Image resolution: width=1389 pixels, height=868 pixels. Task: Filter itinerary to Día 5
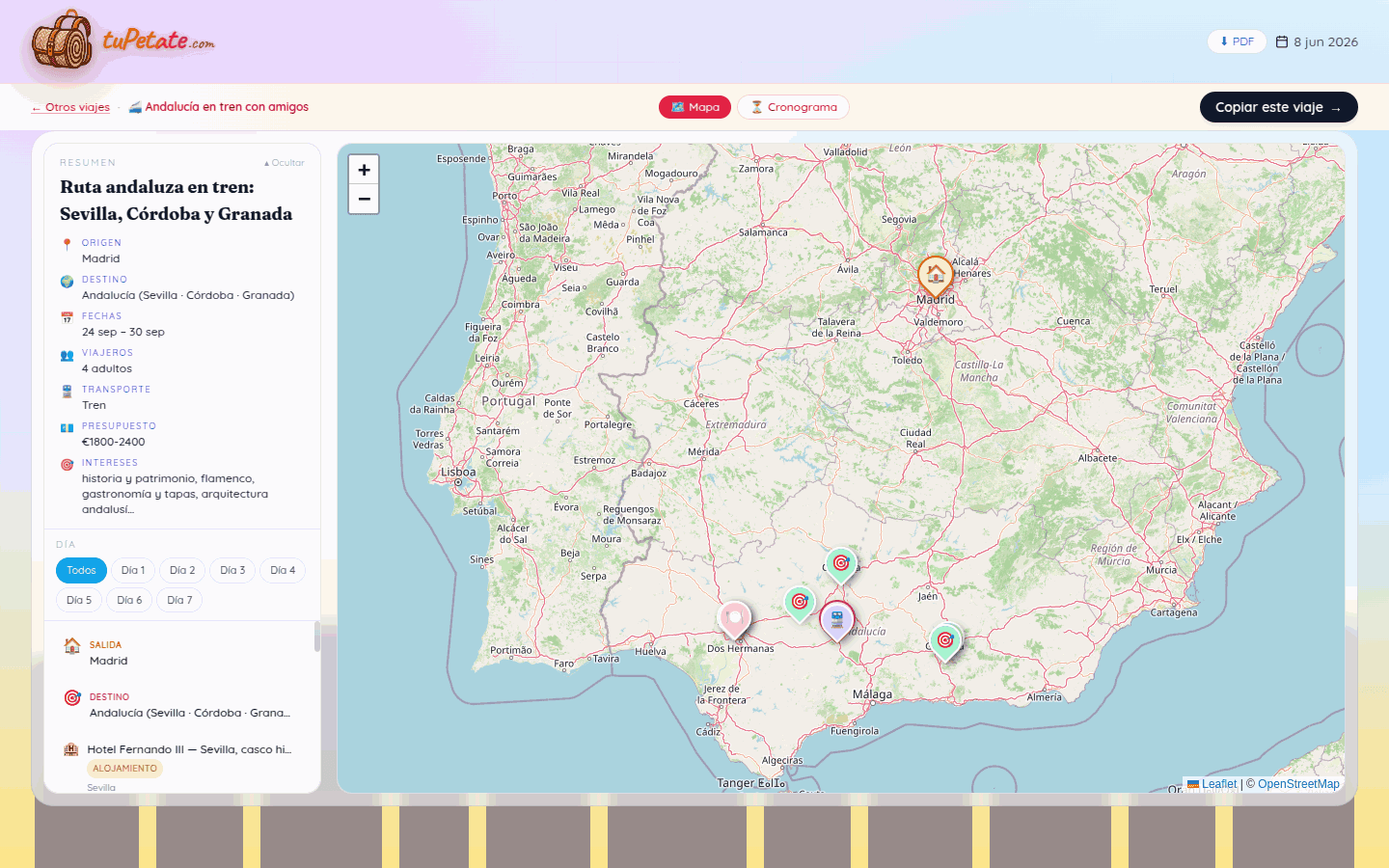[79, 600]
